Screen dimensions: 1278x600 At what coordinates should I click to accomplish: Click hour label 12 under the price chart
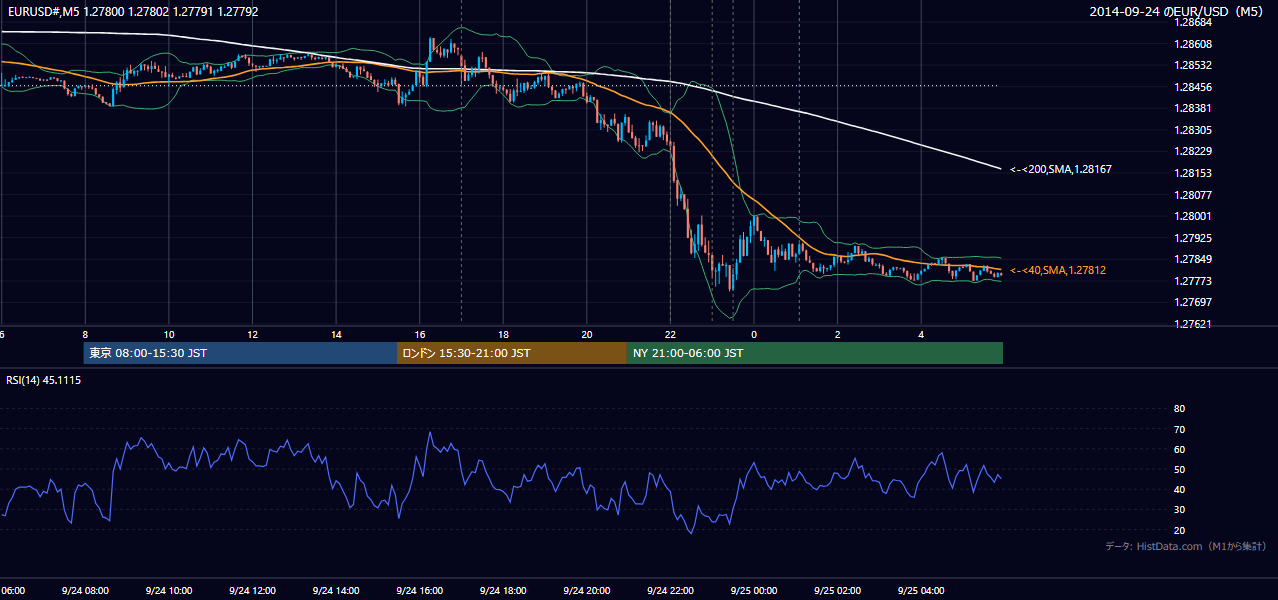(x=252, y=334)
